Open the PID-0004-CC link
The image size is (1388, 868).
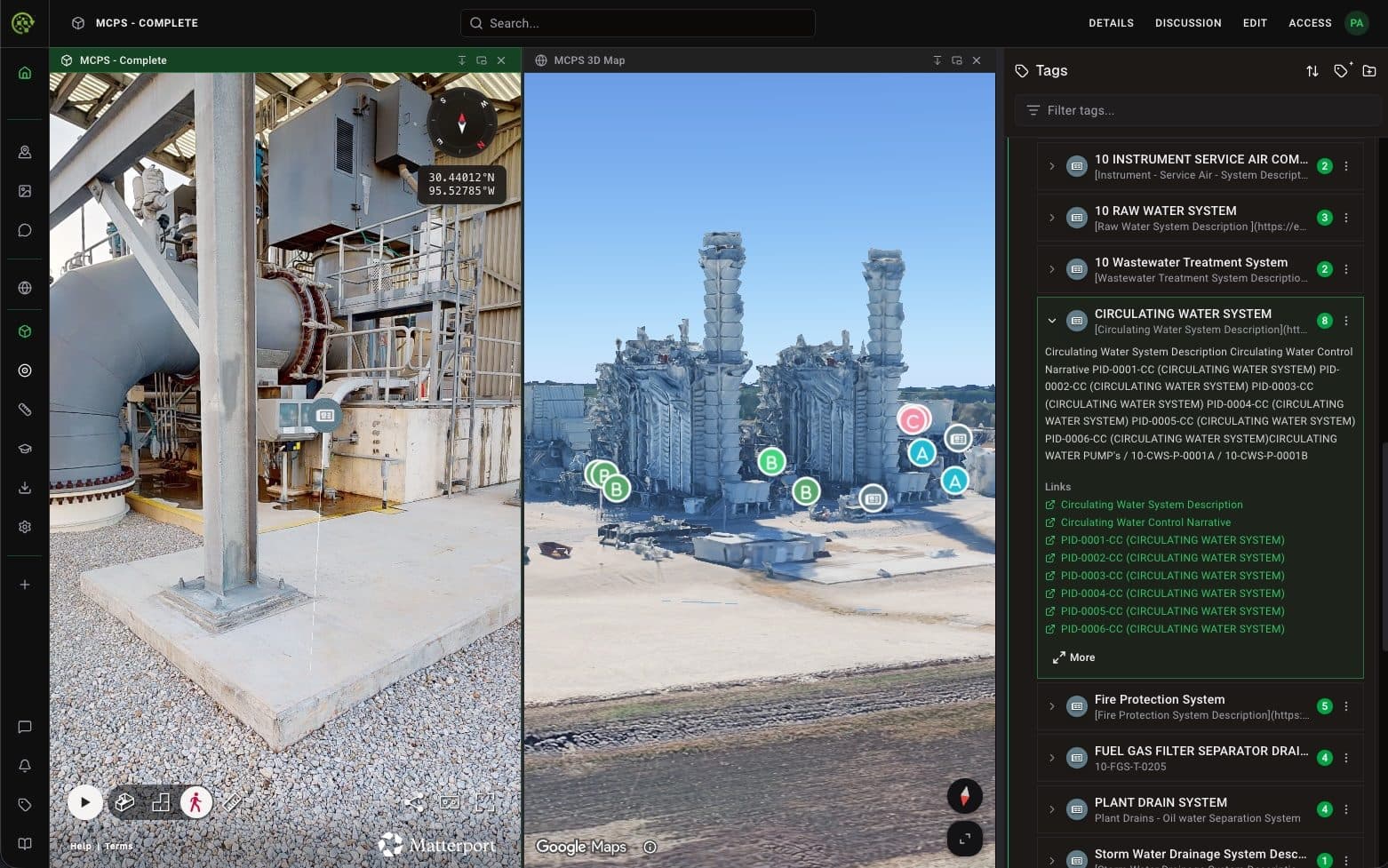click(1172, 593)
